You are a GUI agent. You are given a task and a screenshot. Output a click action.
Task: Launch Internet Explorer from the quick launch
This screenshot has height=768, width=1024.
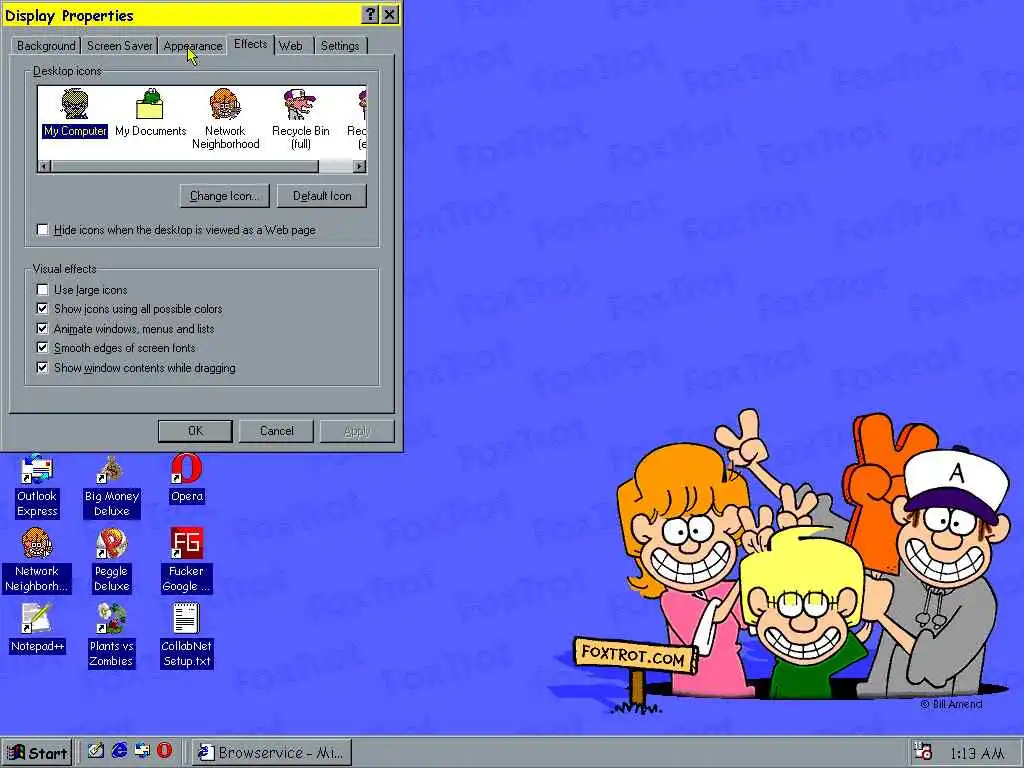click(x=119, y=751)
